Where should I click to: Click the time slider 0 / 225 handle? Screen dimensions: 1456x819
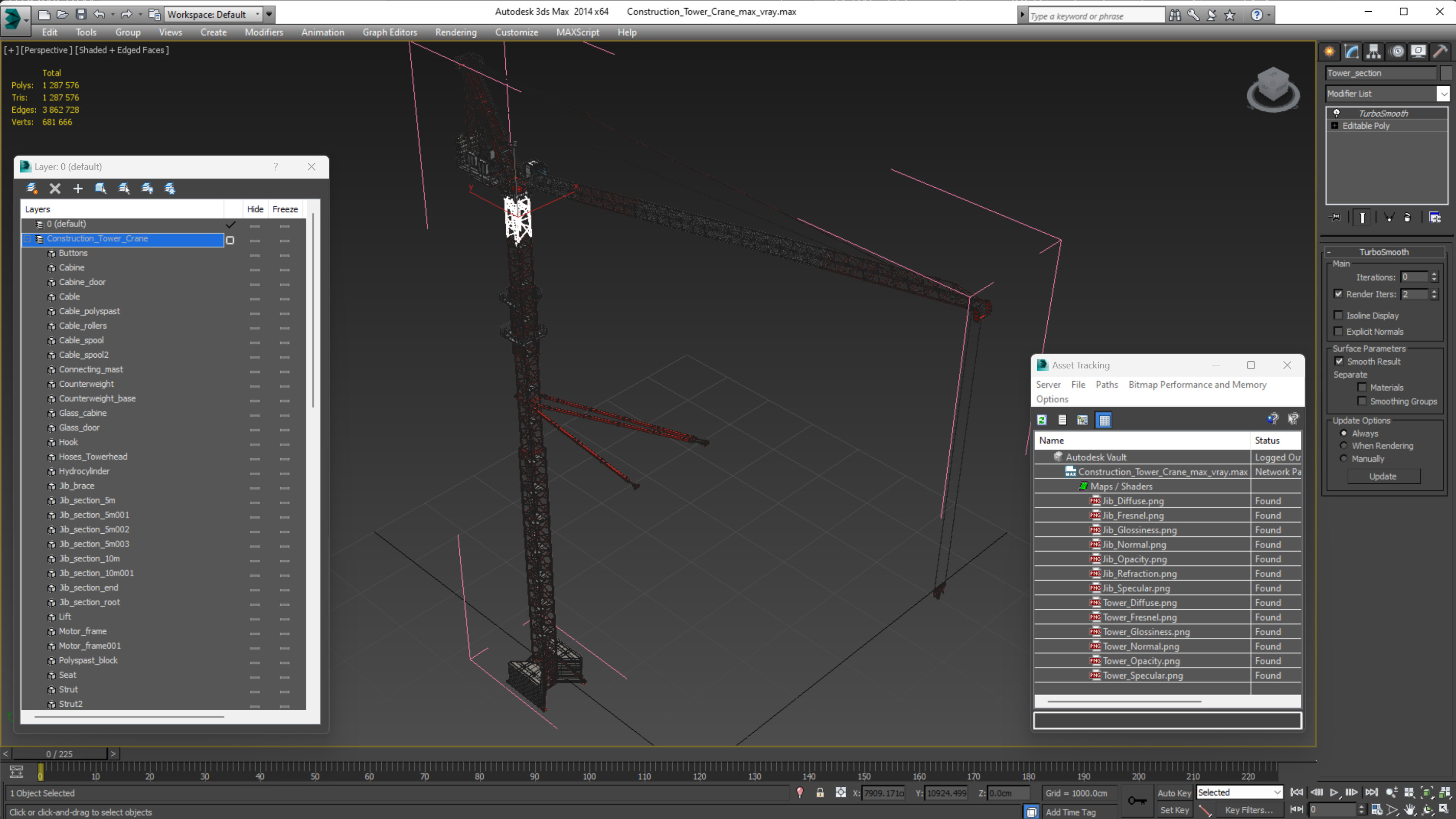point(59,754)
